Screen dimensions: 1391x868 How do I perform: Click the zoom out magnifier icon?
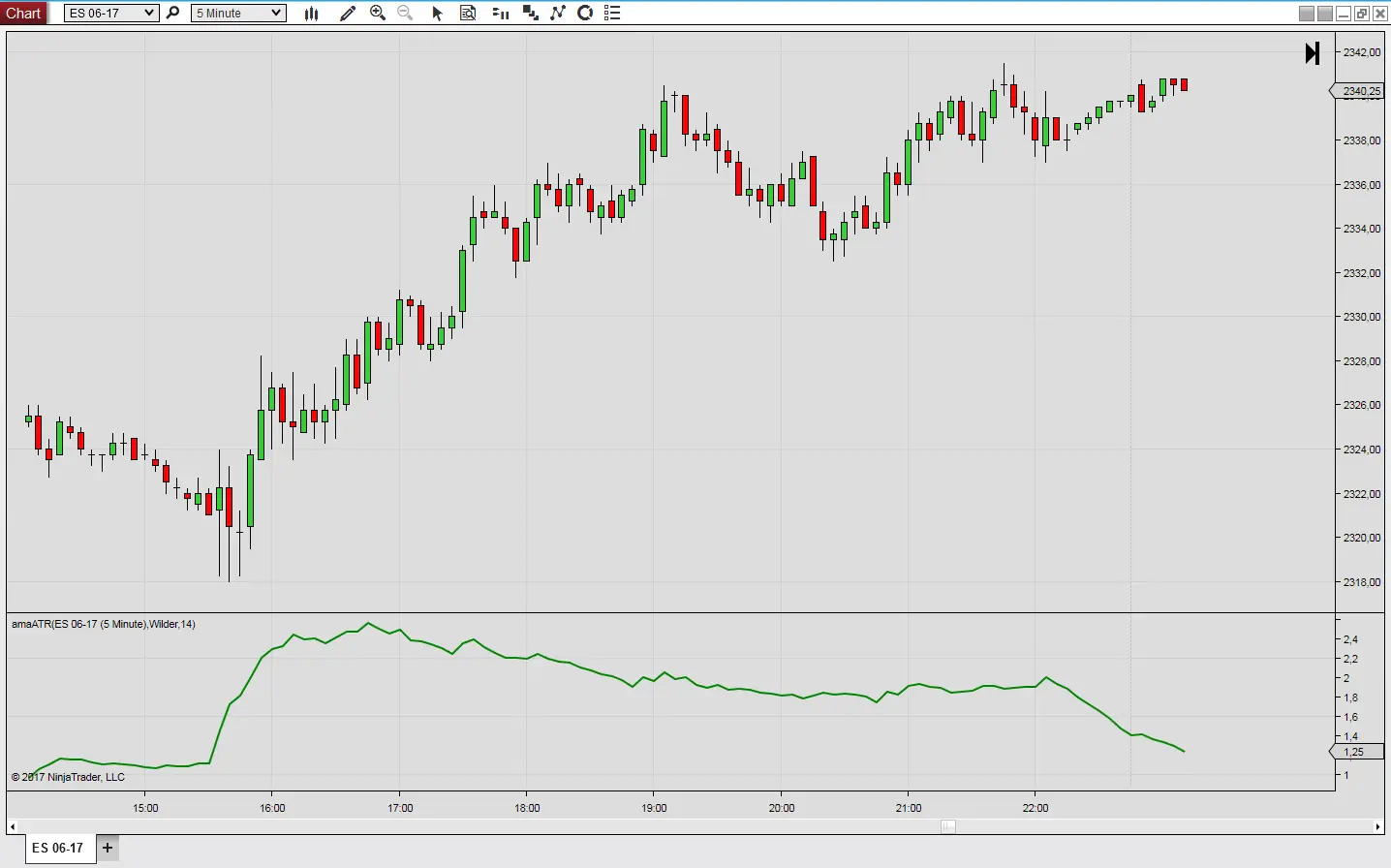tap(405, 13)
